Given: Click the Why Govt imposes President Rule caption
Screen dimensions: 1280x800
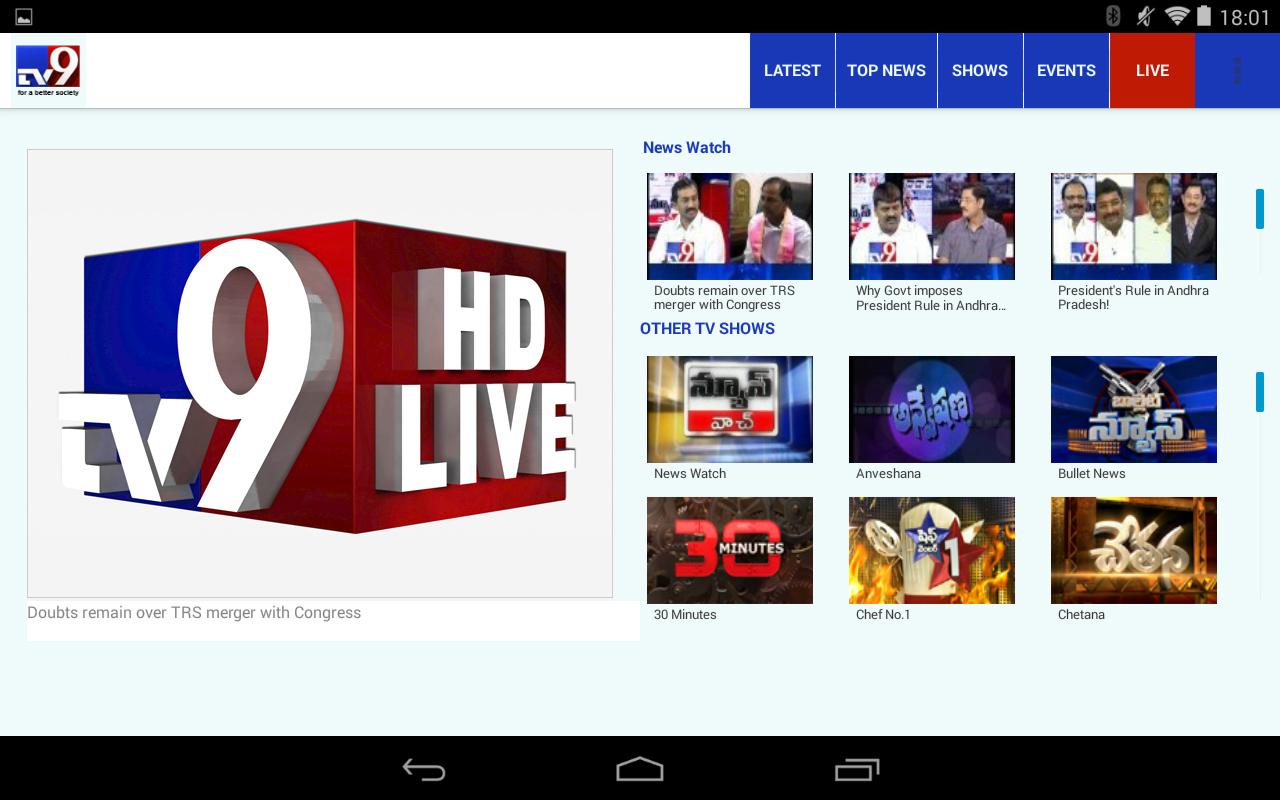Looking at the screenshot, I should click(931, 298).
